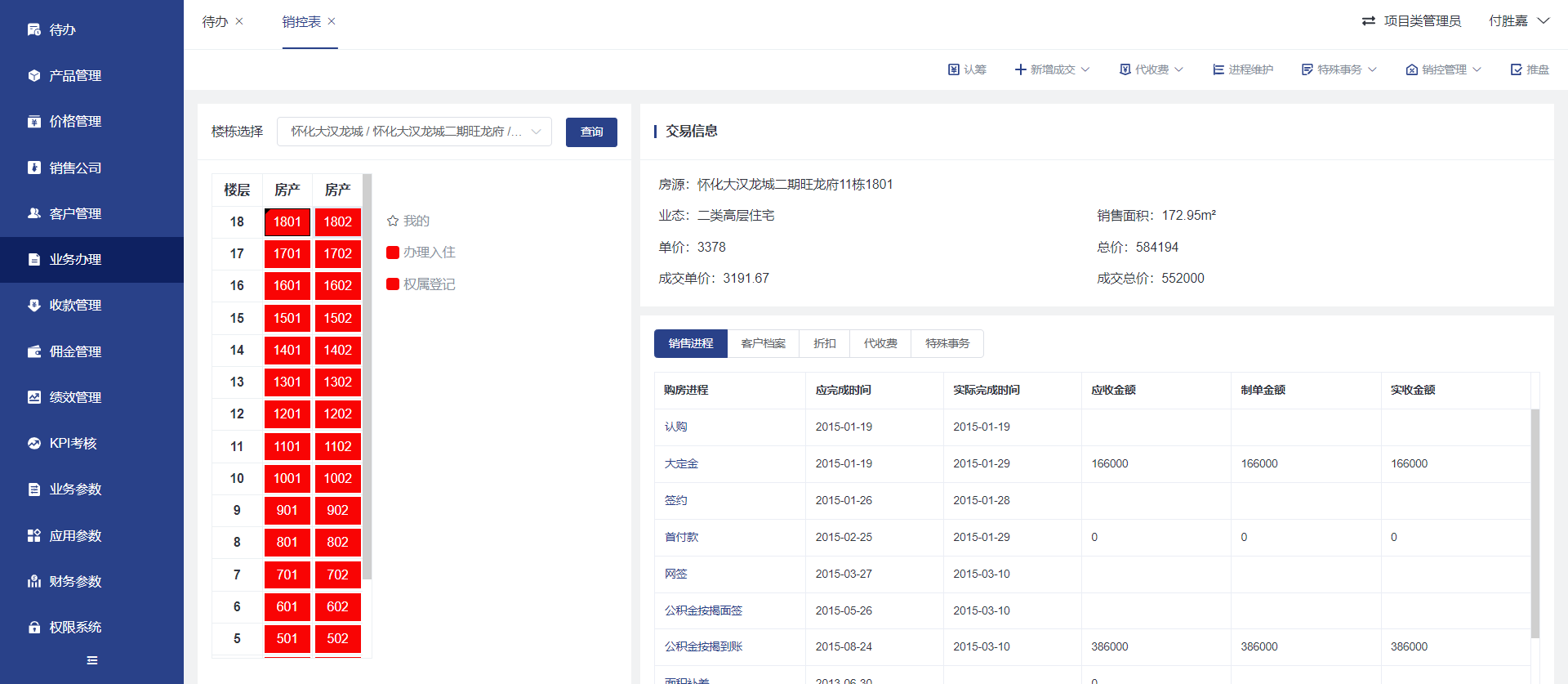Open the 公积金按揭到账 process link
This screenshot has width=1568, height=684.
[x=703, y=646]
